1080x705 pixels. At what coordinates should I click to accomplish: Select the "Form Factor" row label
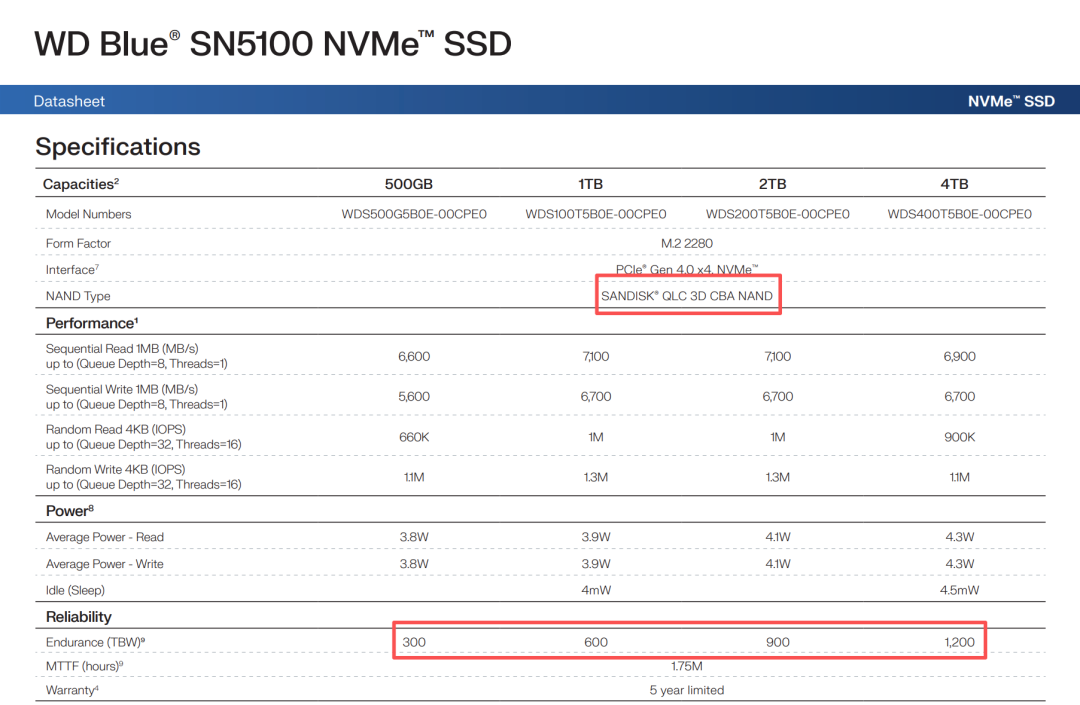pyautogui.click(x=78, y=243)
